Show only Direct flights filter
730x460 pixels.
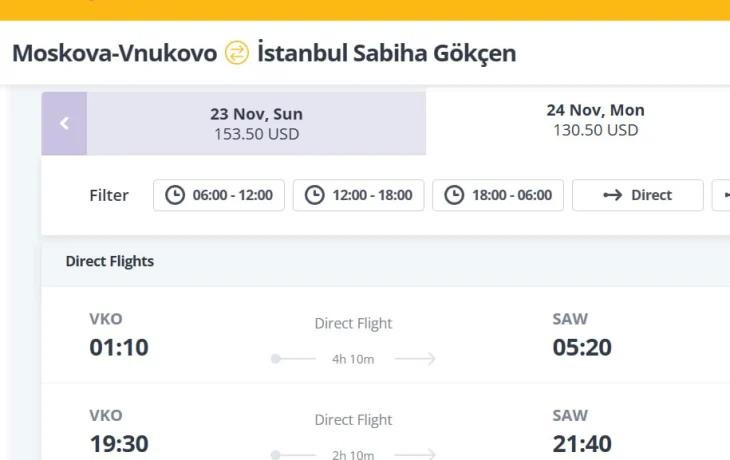point(637,195)
